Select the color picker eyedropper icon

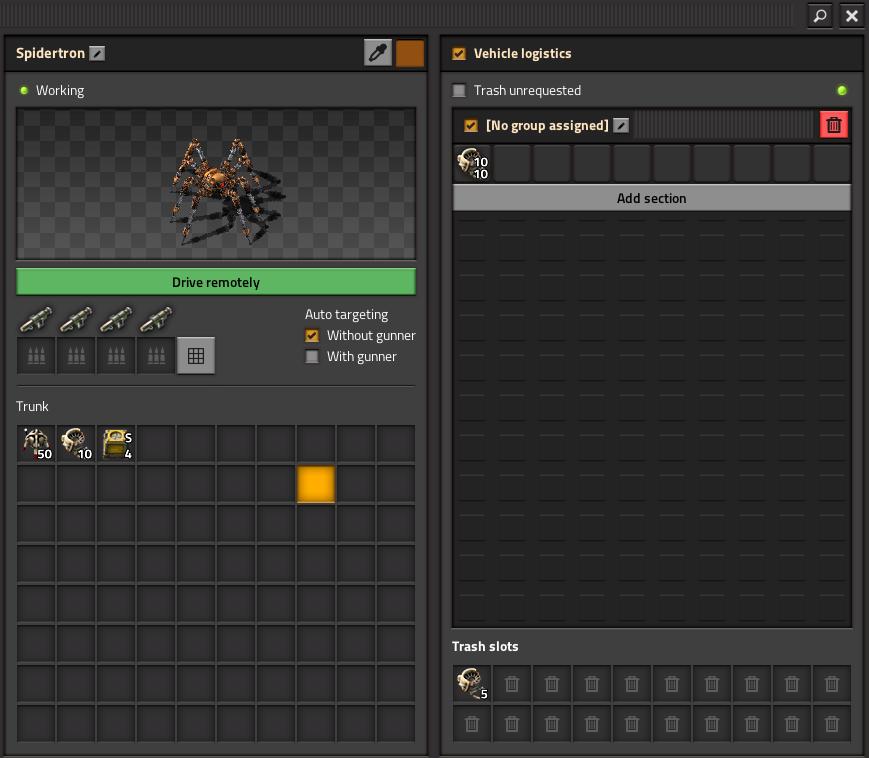tap(378, 53)
